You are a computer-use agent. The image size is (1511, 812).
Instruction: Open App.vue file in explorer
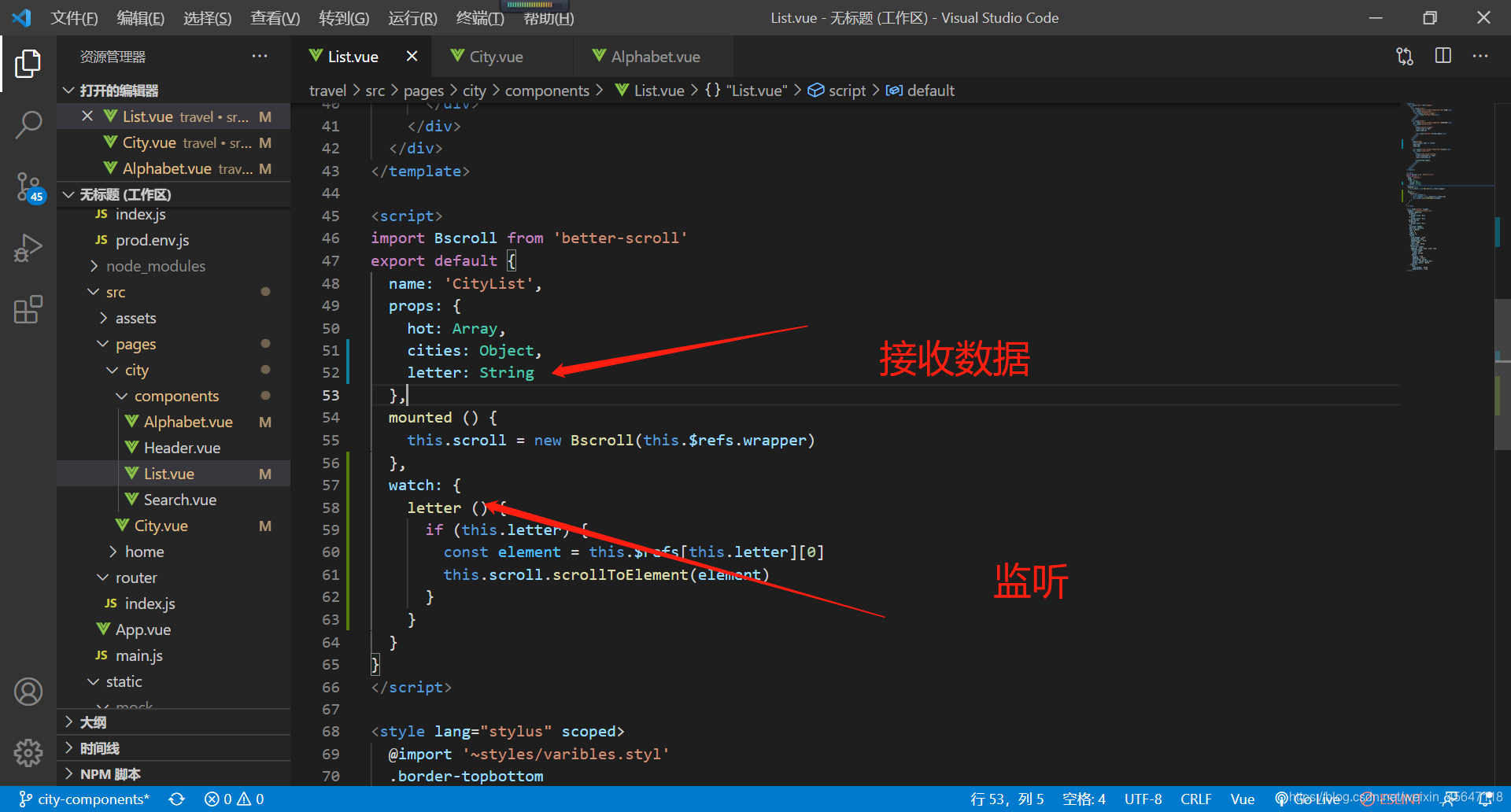tap(142, 629)
